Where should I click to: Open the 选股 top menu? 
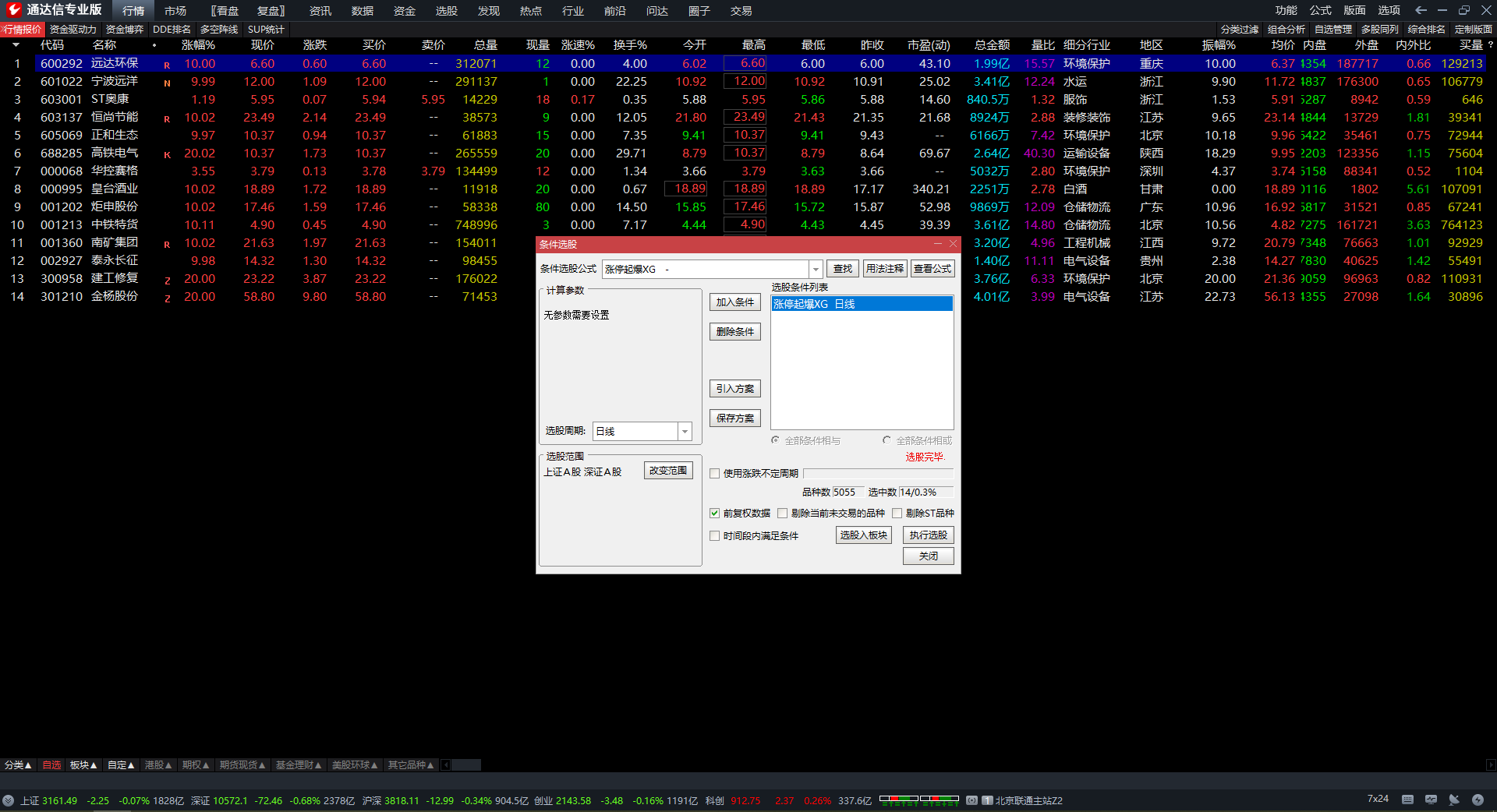click(x=447, y=10)
